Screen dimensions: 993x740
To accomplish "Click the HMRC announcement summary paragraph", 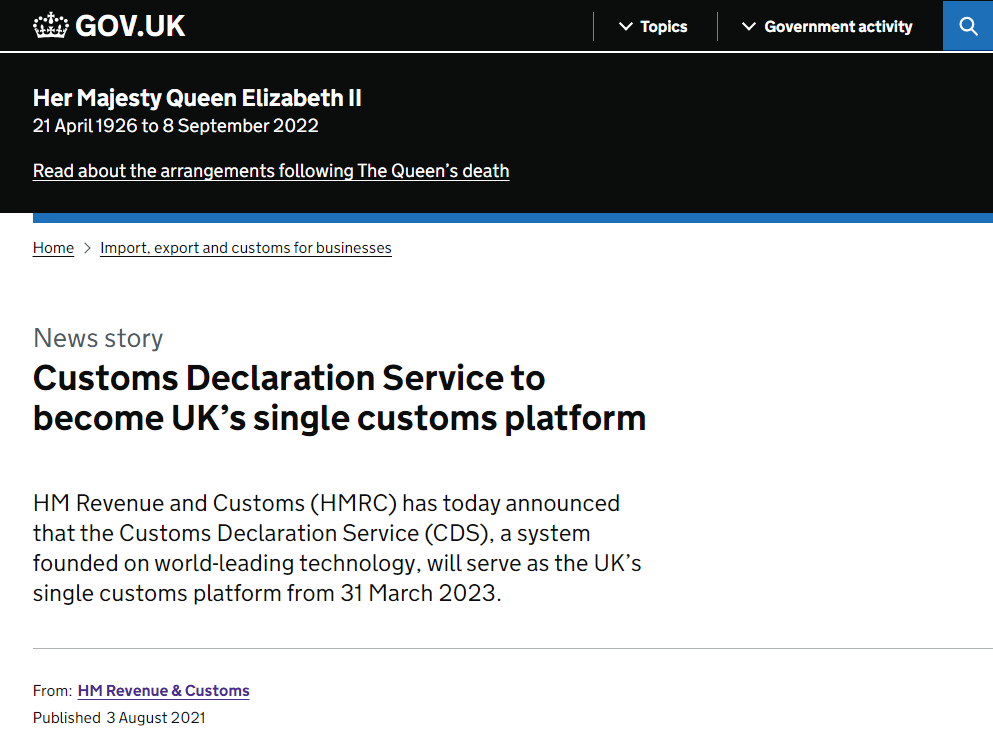I will coord(337,547).
